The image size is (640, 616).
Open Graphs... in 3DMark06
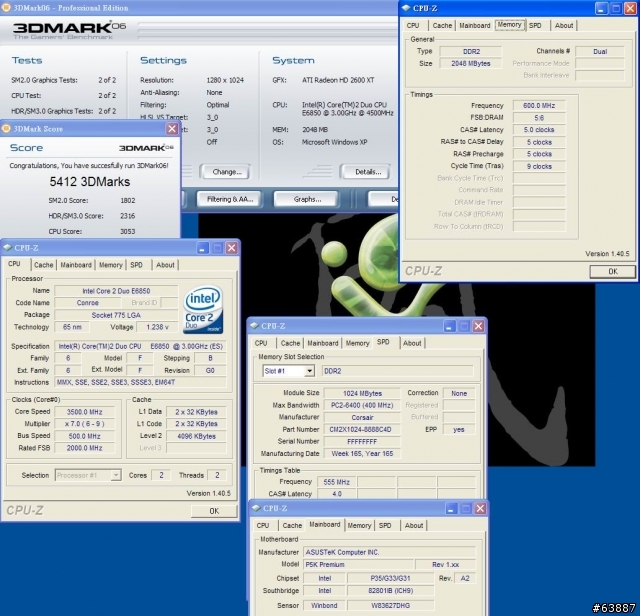click(306, 199)
